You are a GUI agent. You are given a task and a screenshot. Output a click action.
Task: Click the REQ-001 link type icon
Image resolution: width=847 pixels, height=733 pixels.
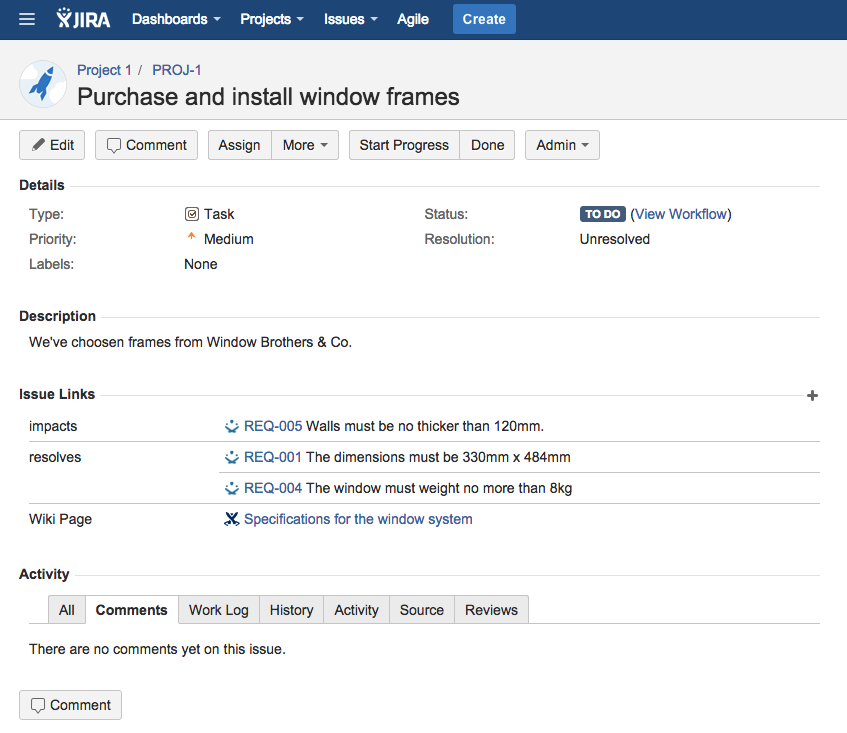coord(232,458)
